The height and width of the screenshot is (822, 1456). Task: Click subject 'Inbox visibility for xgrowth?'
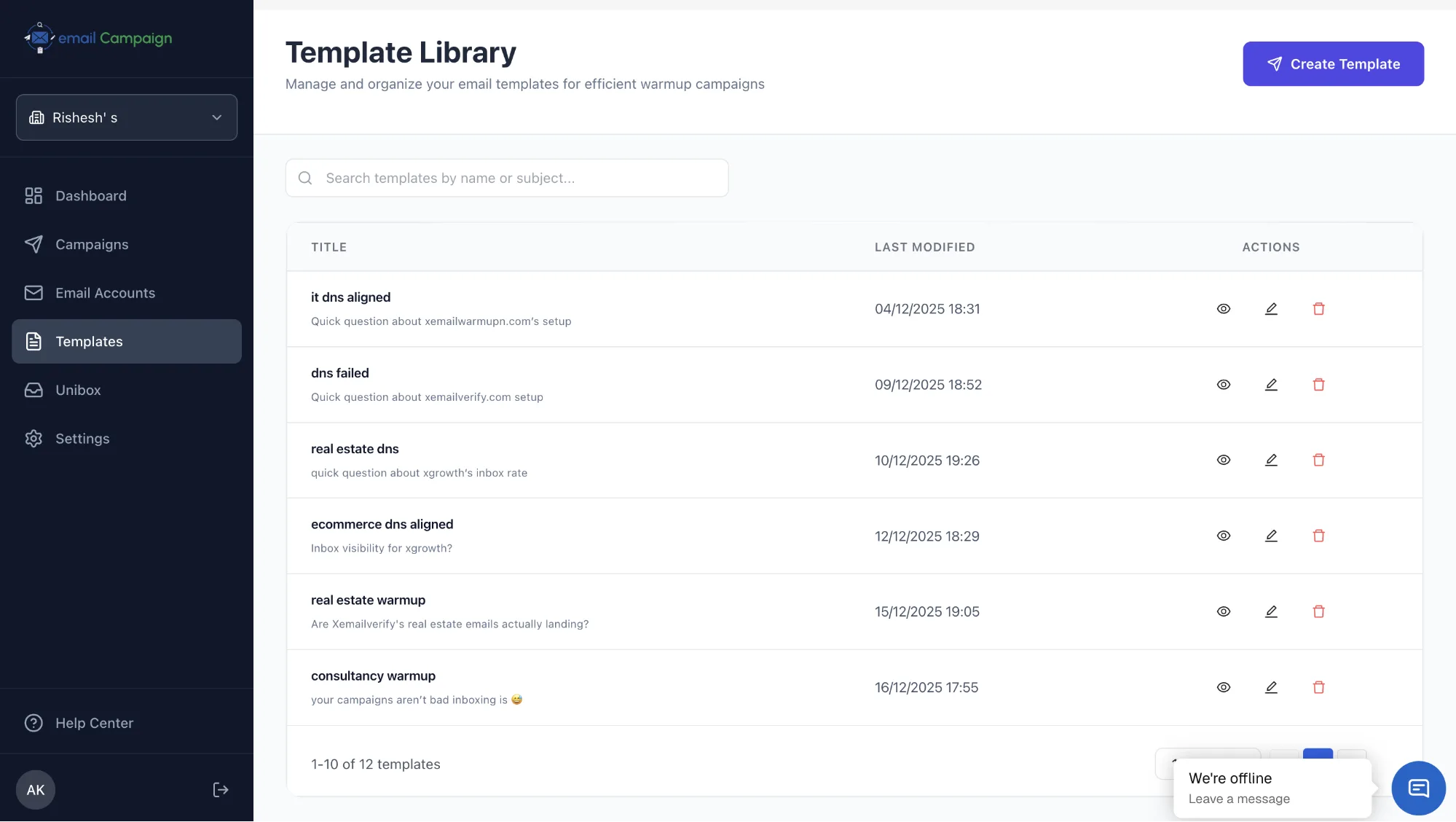click(382, 548)
